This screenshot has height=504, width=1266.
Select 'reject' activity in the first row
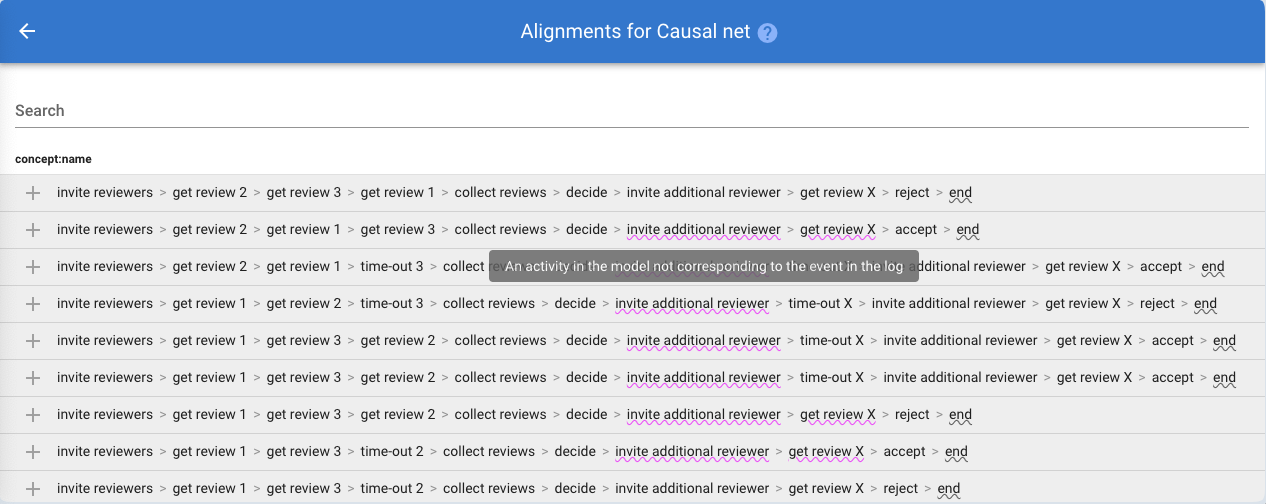point(912,193)
